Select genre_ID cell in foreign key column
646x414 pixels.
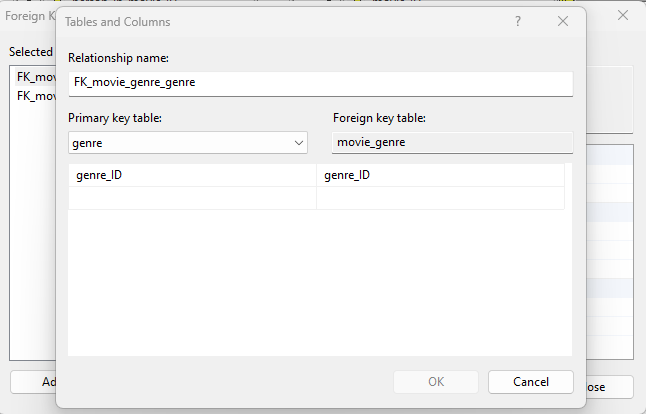point(440,175)
